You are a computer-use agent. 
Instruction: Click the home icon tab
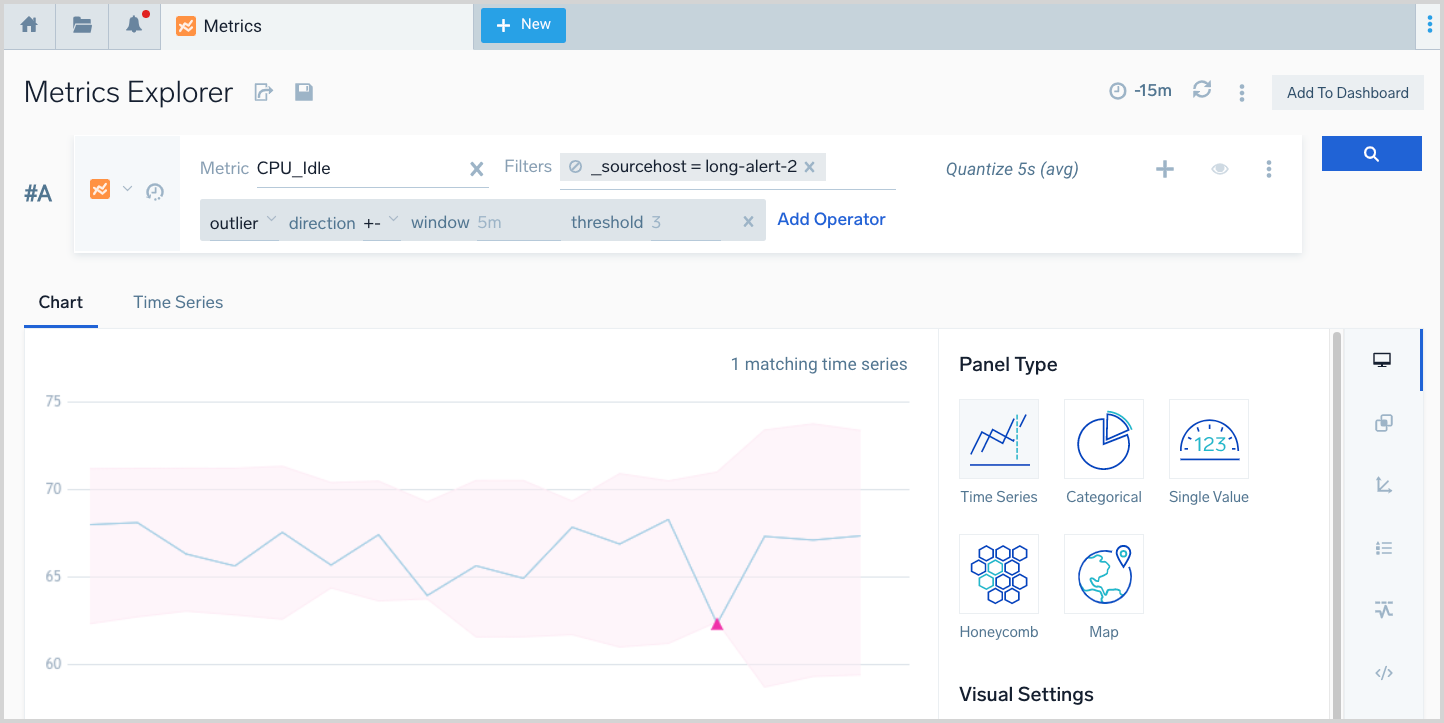(29, 26)
